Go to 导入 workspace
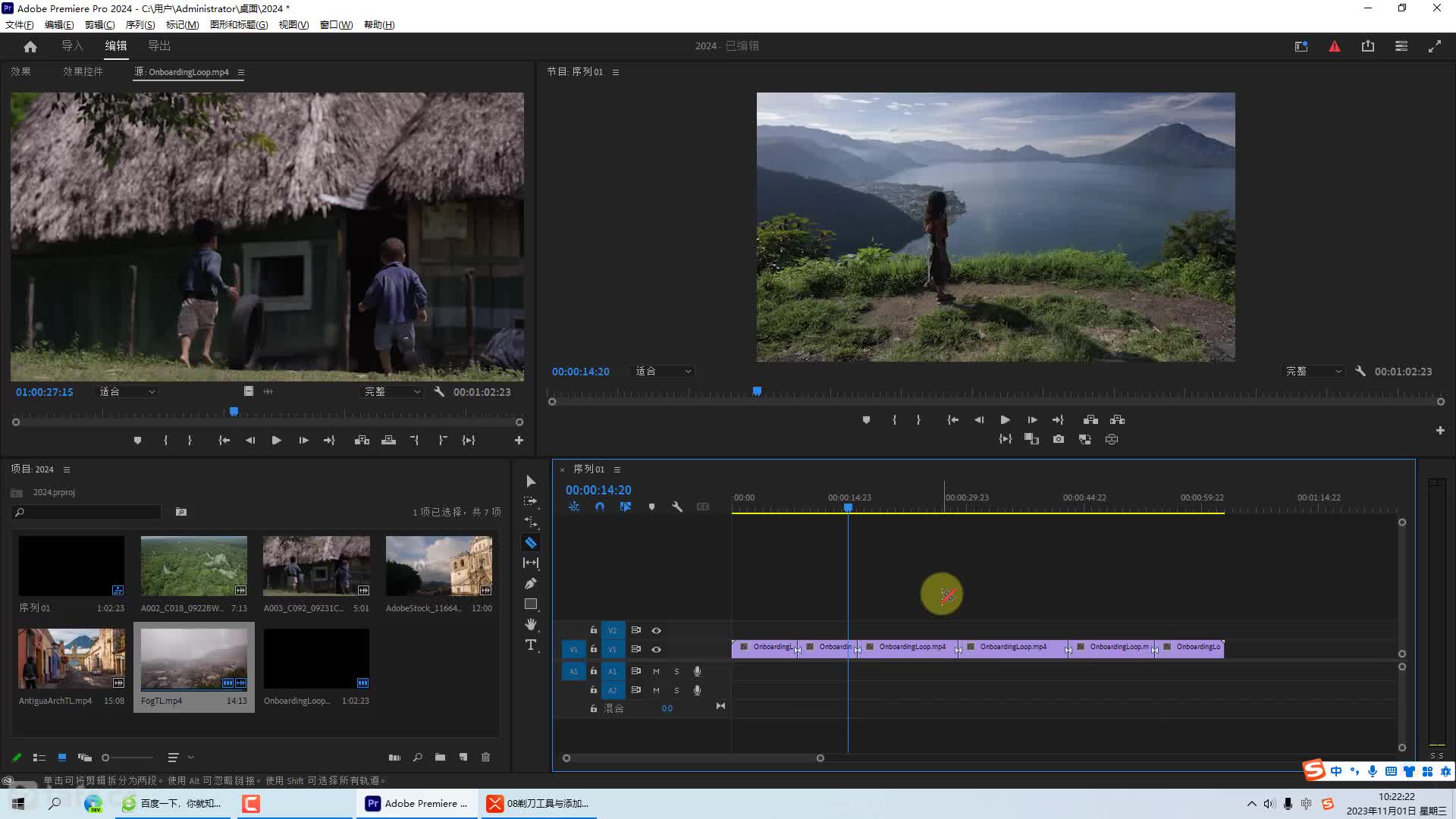The height and width of the screenshot is (819, 1456). (72, 46)
